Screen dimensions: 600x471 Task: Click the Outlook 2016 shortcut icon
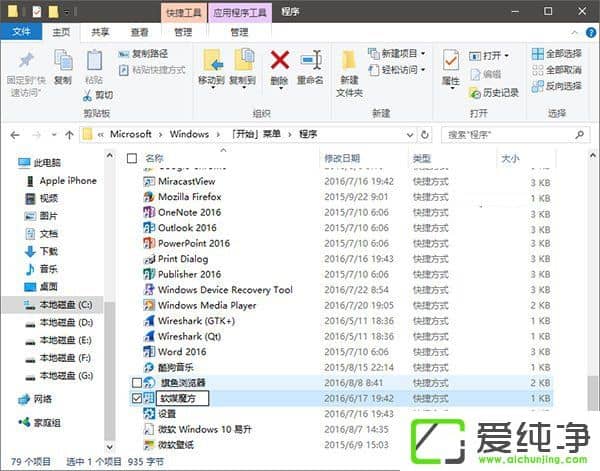(149, 228)
